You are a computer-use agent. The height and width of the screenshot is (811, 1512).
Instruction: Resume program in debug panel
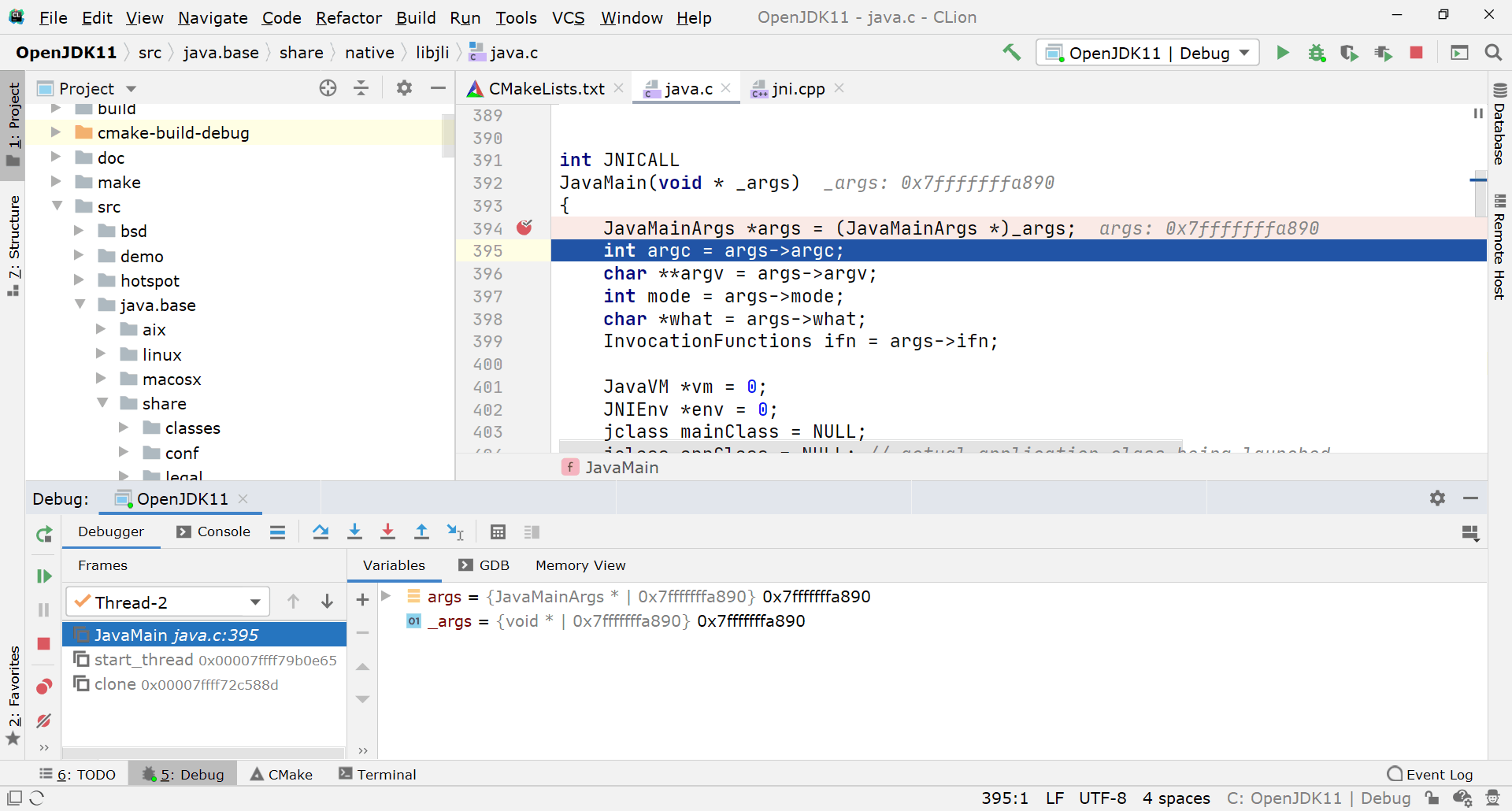pos(44,576)
